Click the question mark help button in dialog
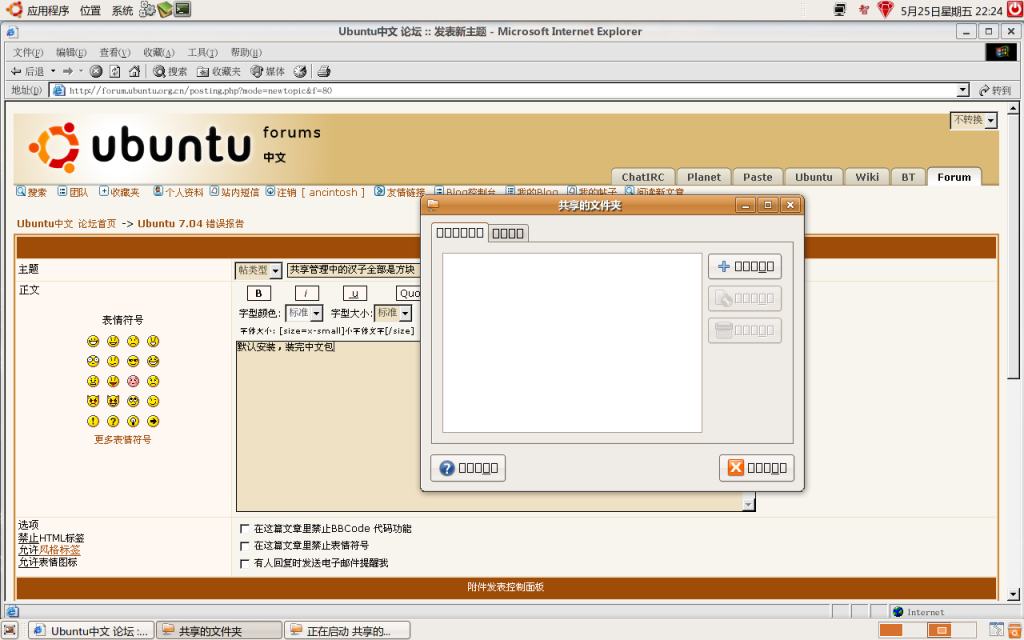Image resolution: width=1024 pixels, height=640 pixels. pos(468,468)
